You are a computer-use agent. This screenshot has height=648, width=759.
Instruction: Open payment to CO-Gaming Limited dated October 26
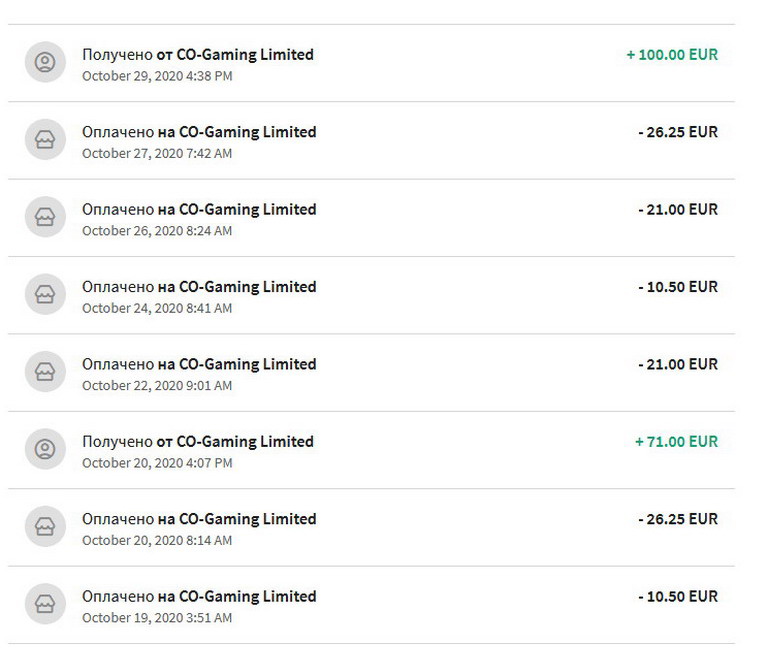click(199, 209)
